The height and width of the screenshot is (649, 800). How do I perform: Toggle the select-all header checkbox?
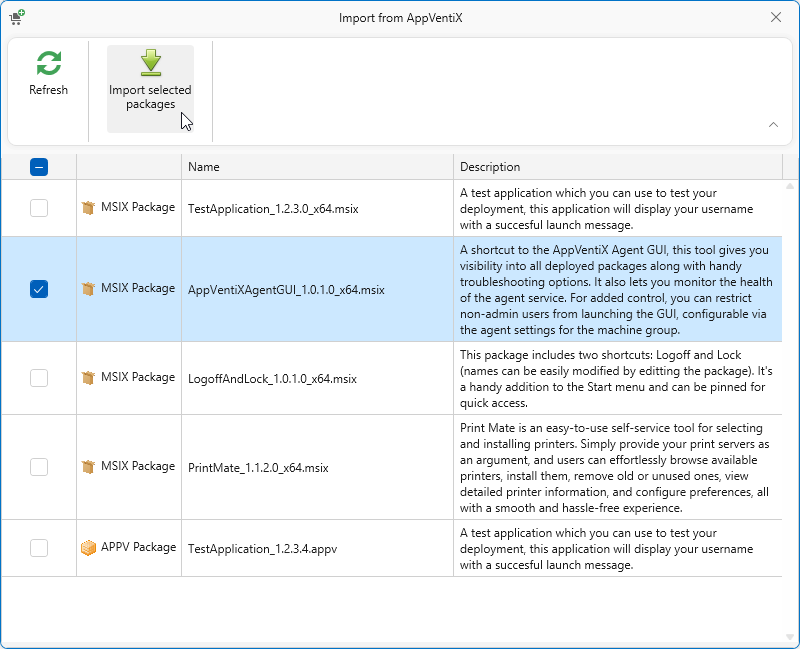click(39, 167)
